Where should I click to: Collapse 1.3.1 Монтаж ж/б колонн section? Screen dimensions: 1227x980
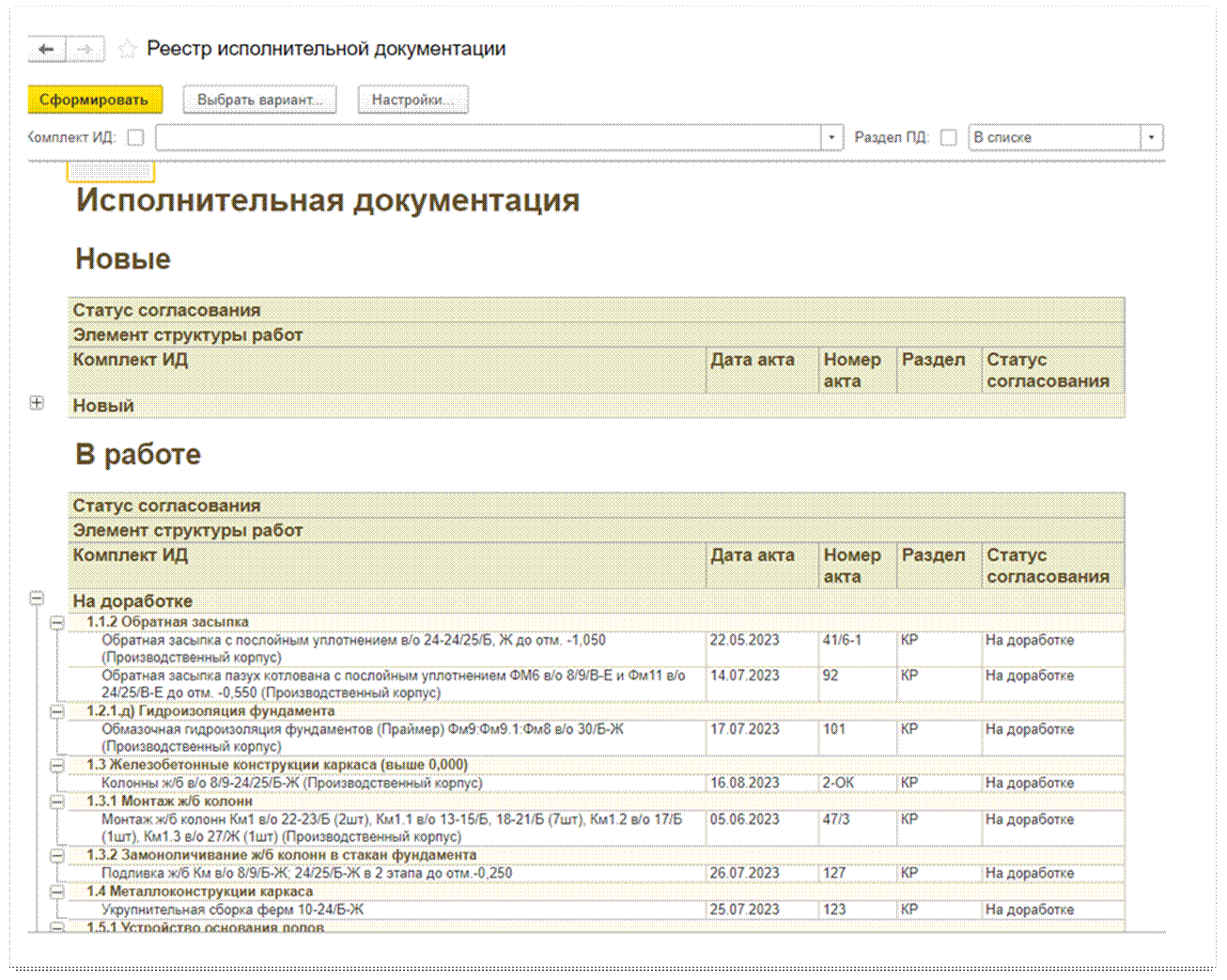(x=57, y=801)
